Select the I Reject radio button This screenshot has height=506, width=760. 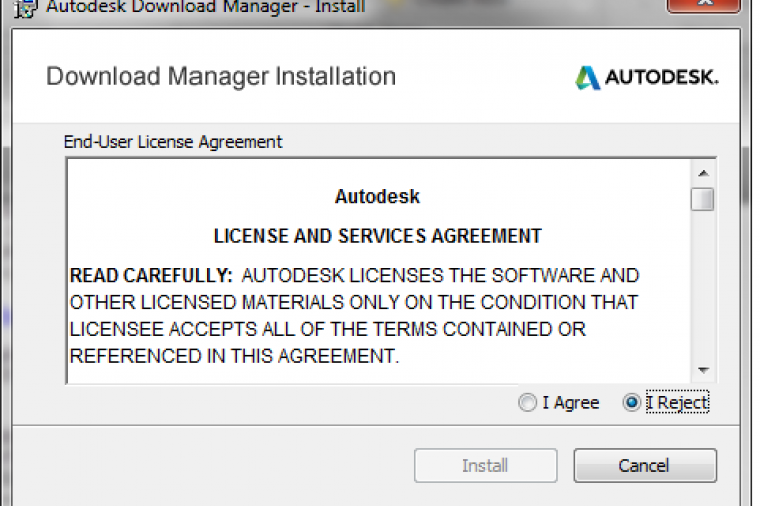(x=631, y=403)
